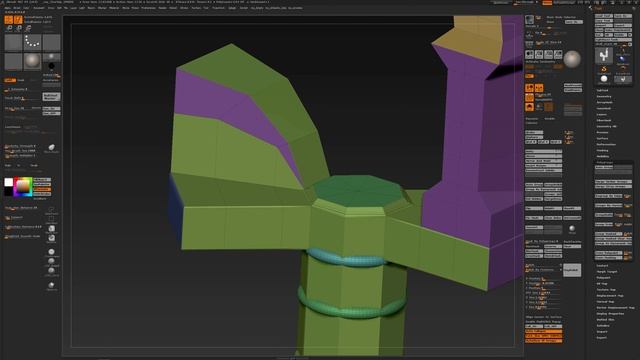Click the bright button under left alpha slot
Viewport: 640px width, 360px height.
pos(51,97)
